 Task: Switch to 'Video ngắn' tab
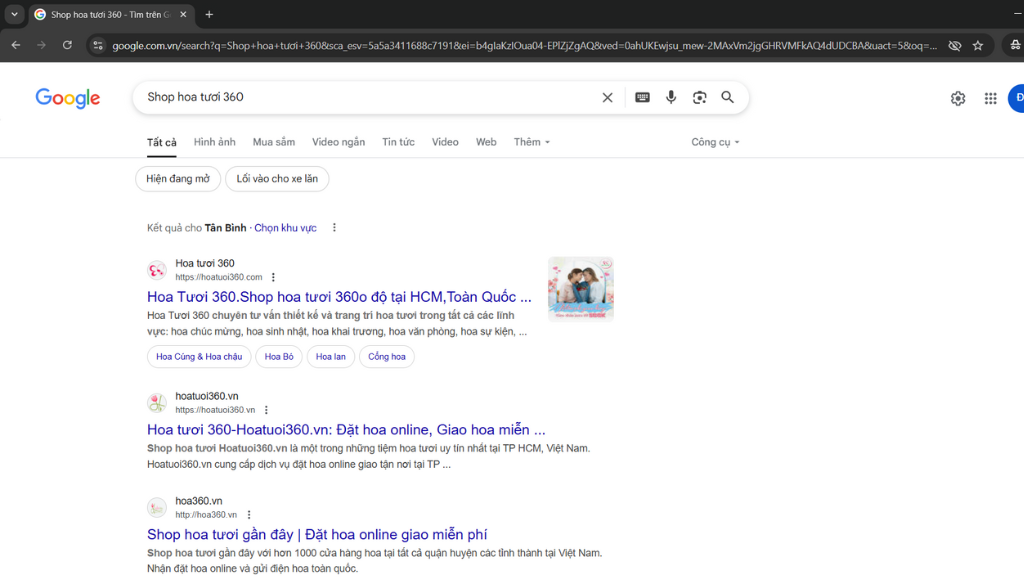coord(338,142)
